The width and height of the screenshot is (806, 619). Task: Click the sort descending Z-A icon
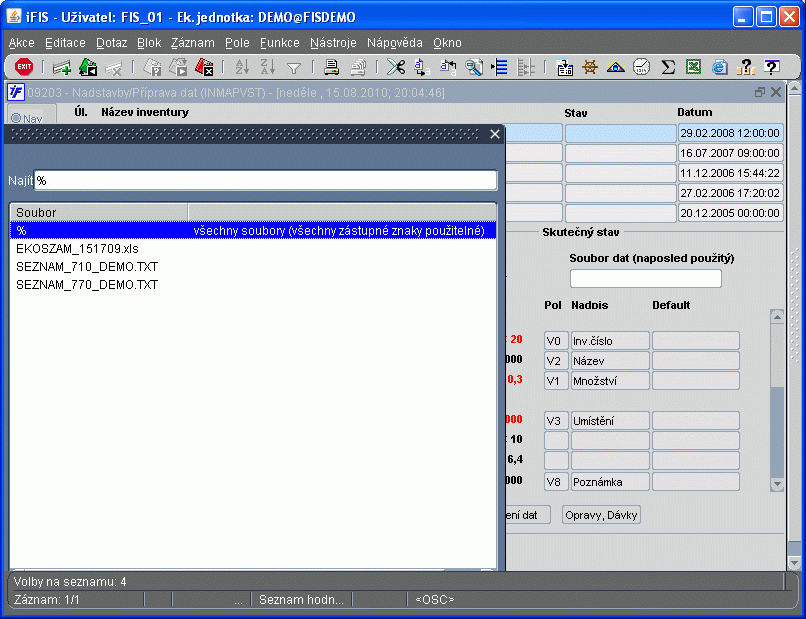click(268, 67)
